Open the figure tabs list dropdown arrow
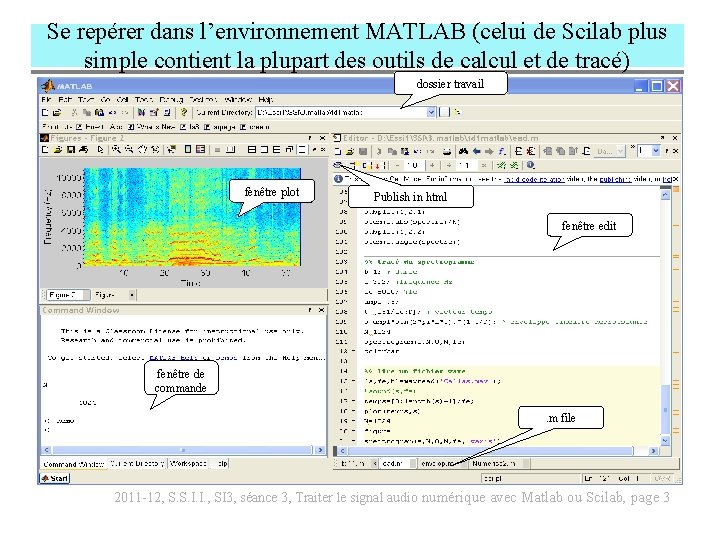Viewport: 720px width, 540px height. pos(132,295)
